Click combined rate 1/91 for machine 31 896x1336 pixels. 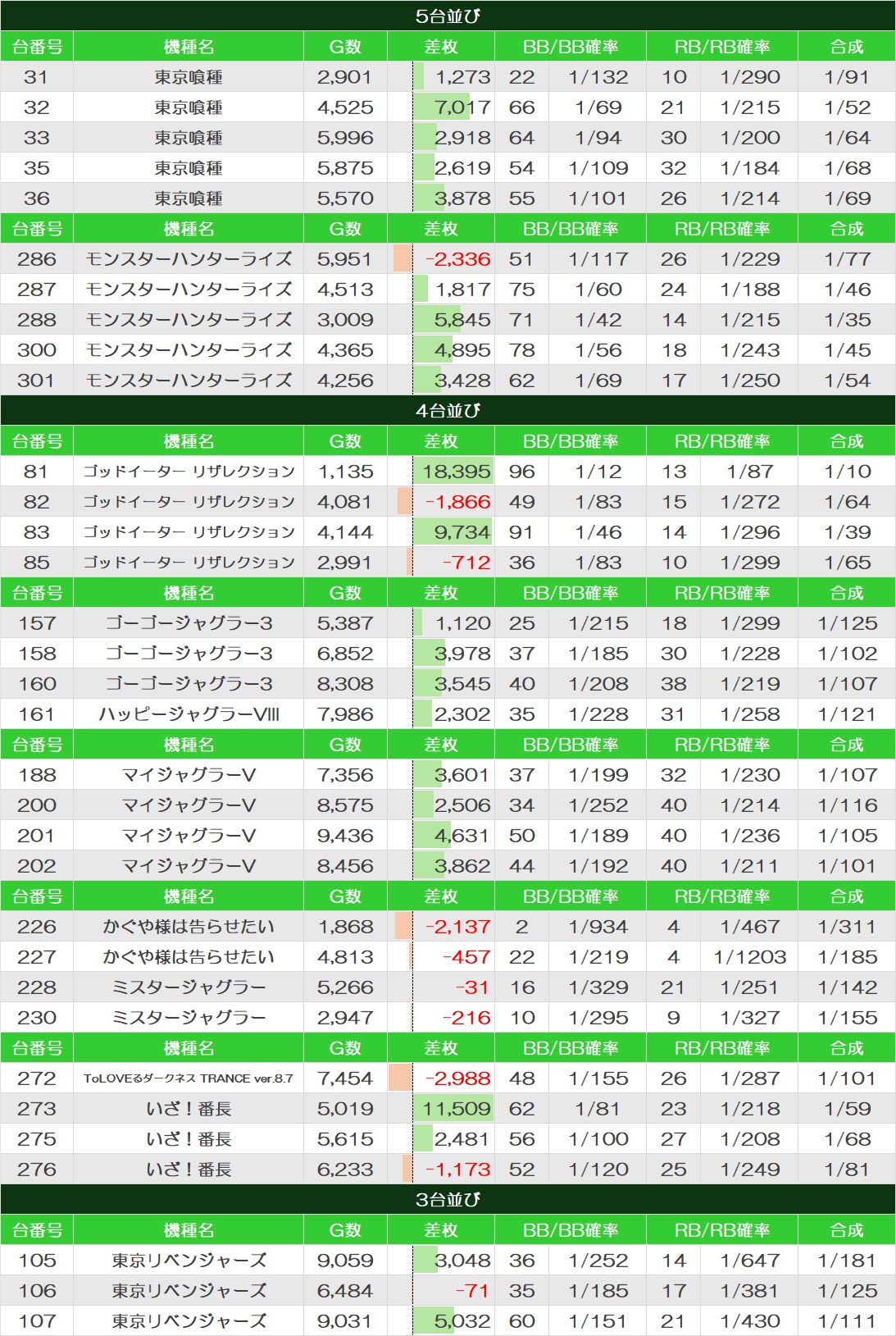pyautogui.click(x=848, y=77)
